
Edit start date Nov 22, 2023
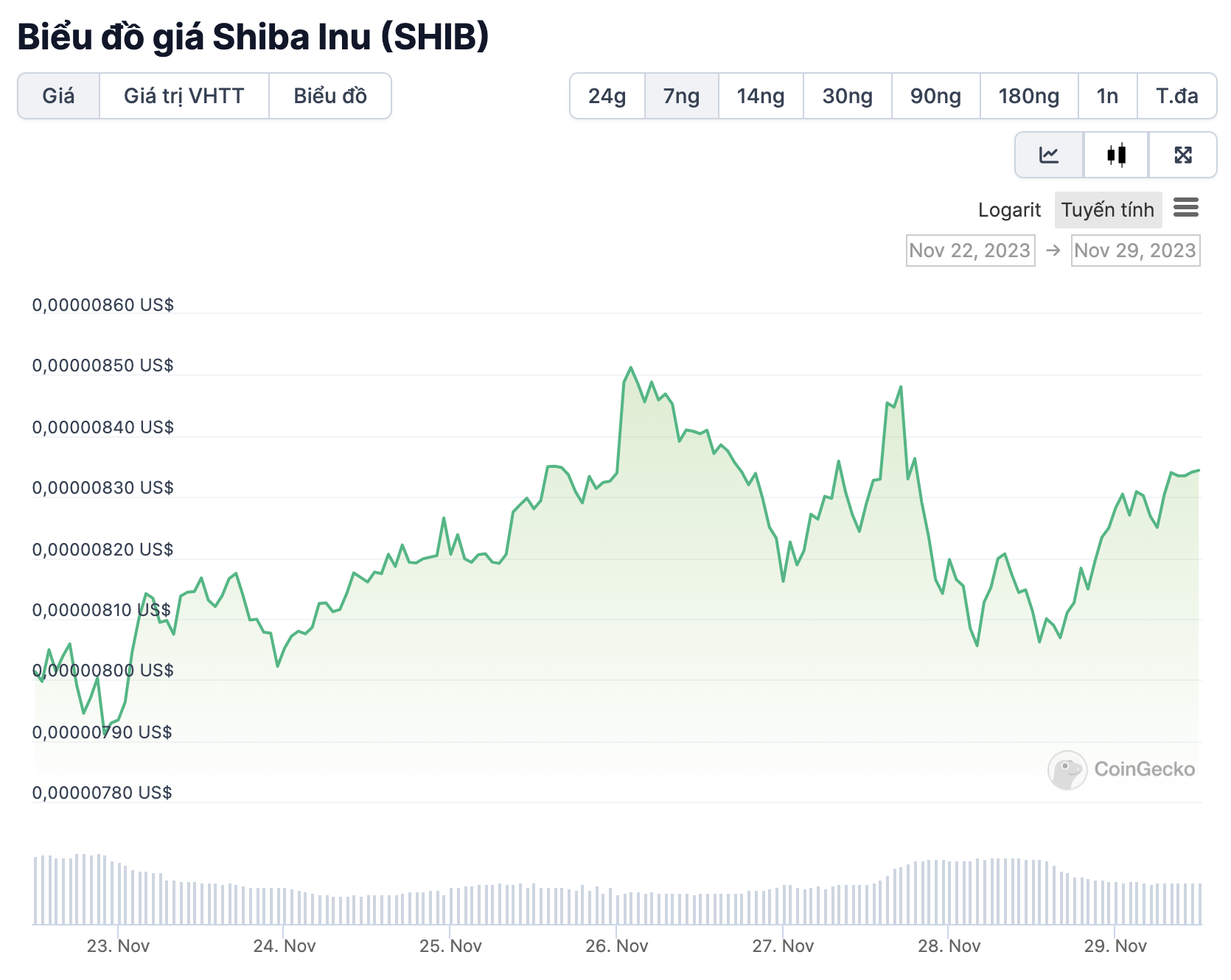coord(970,251)
